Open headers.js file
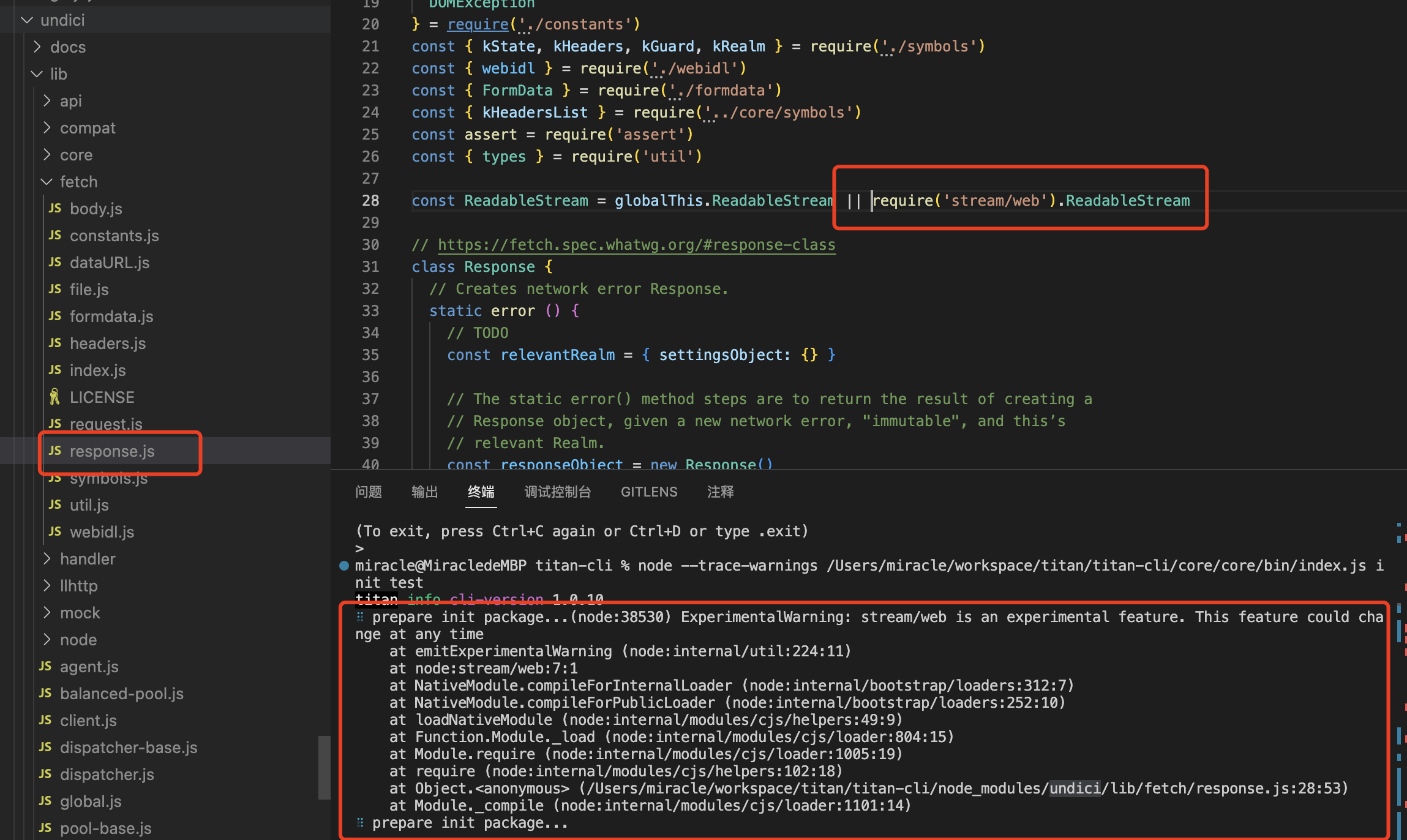 click(107, 343)
